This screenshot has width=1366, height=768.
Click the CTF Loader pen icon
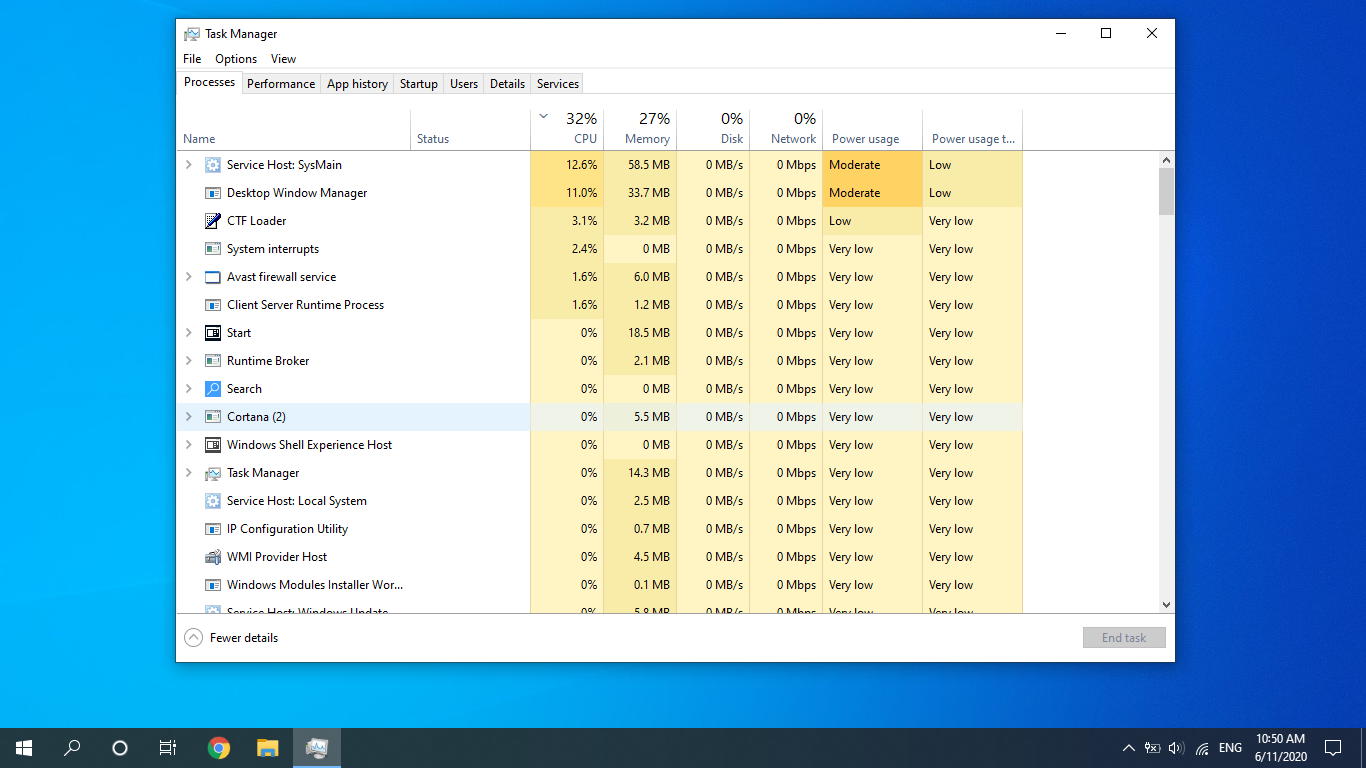[x=212, y=221]
